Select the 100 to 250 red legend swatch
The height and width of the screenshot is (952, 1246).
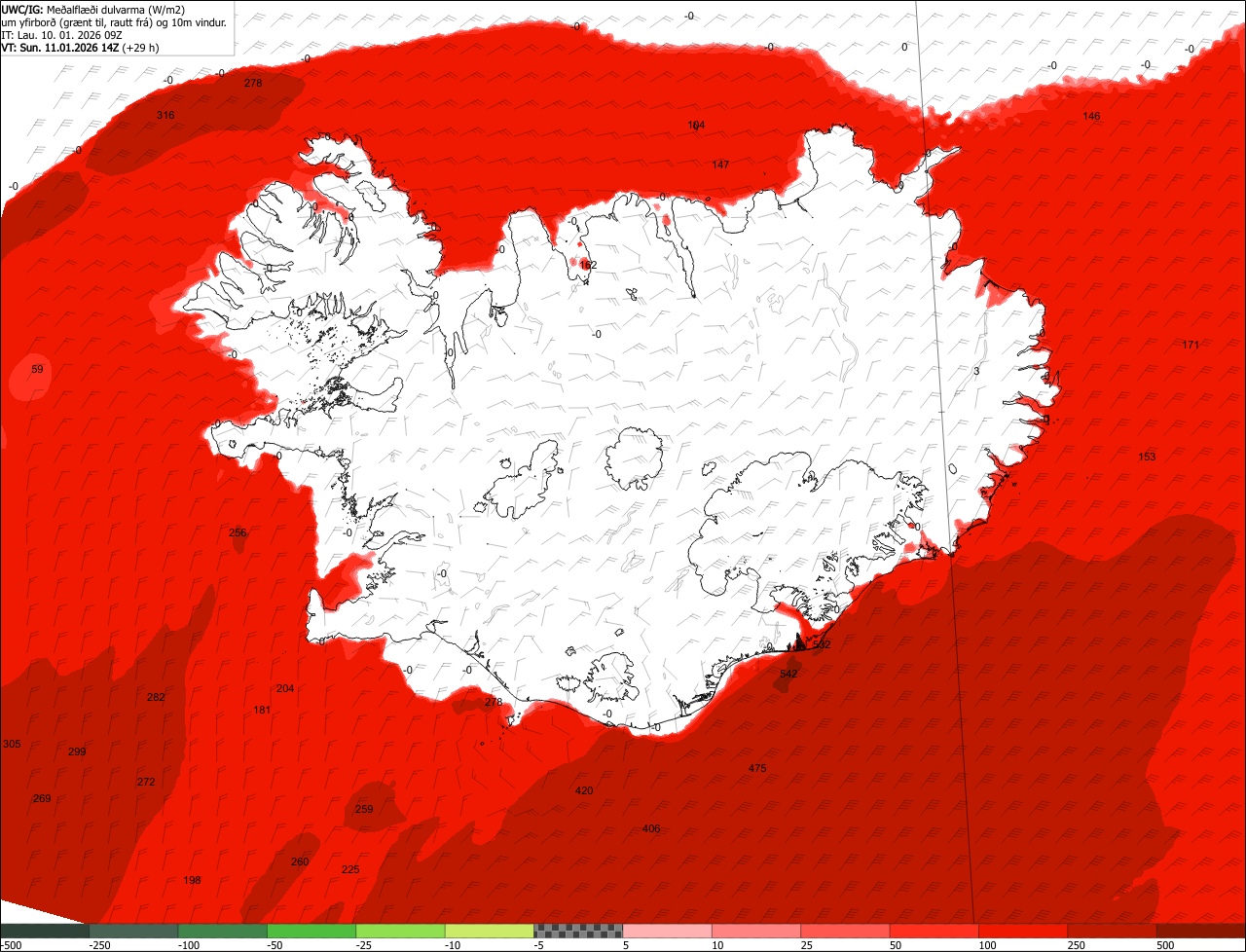pyautogui.click(x=1023, y=931)
